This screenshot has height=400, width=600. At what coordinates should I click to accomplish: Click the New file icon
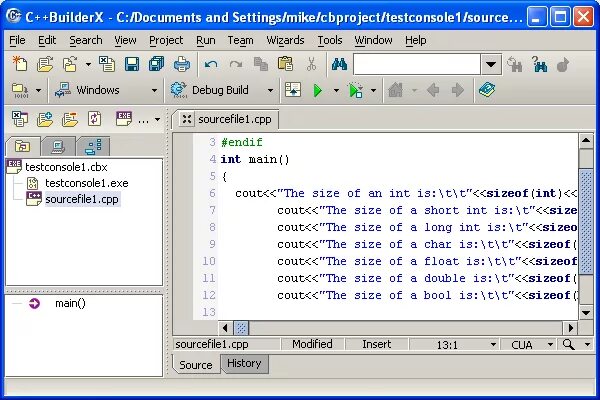20,64
